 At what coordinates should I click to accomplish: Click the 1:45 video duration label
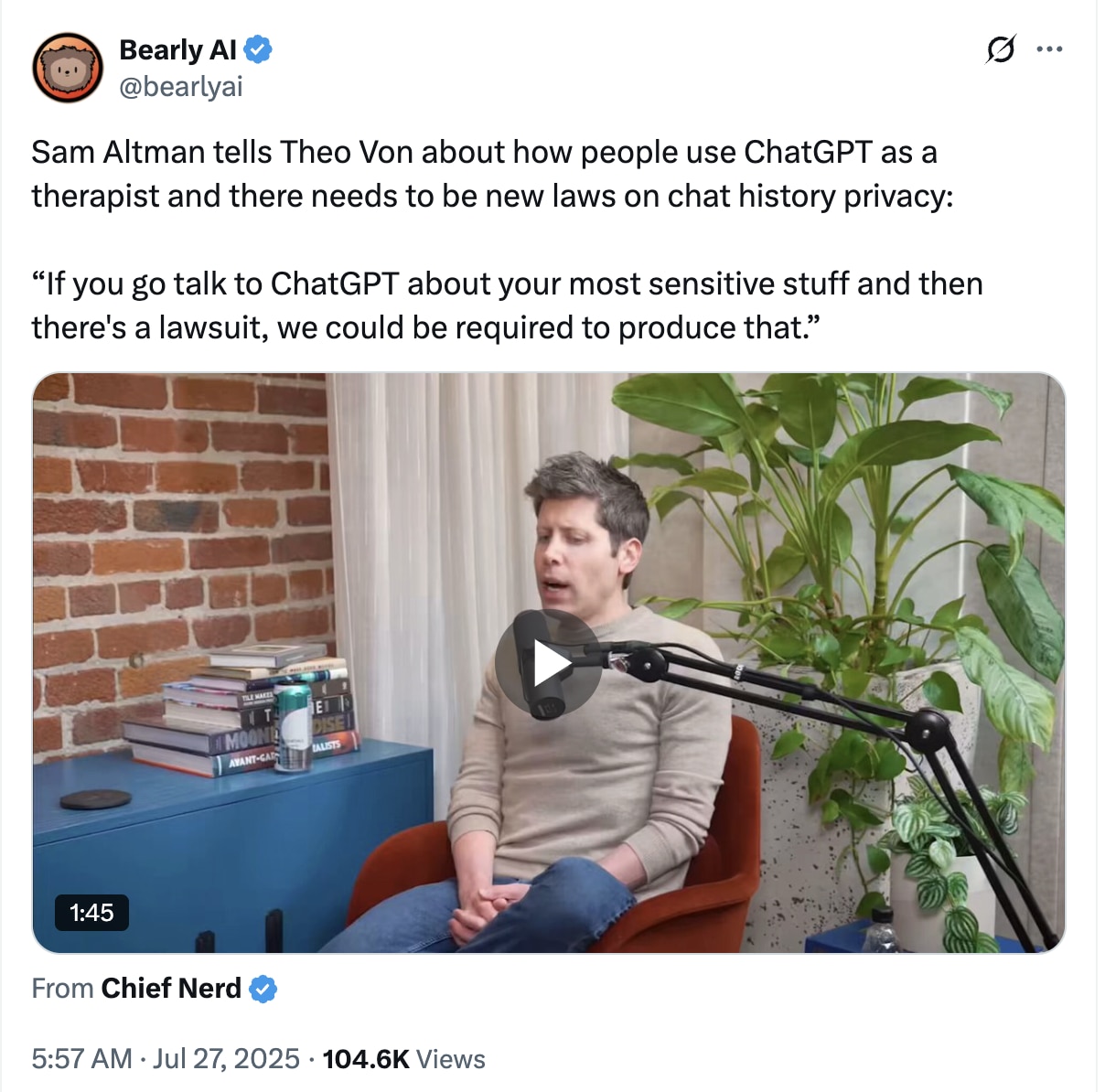[91, 913]
